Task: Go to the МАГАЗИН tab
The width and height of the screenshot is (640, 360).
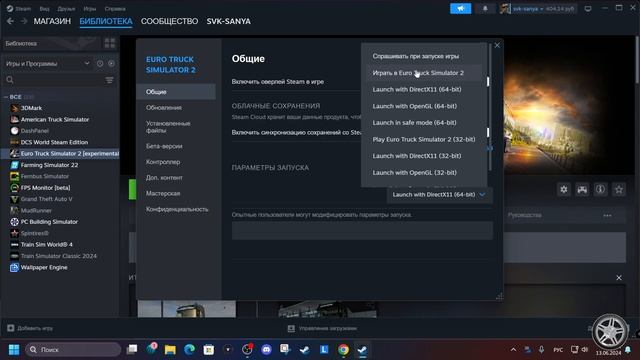Action: coord(52,21)
